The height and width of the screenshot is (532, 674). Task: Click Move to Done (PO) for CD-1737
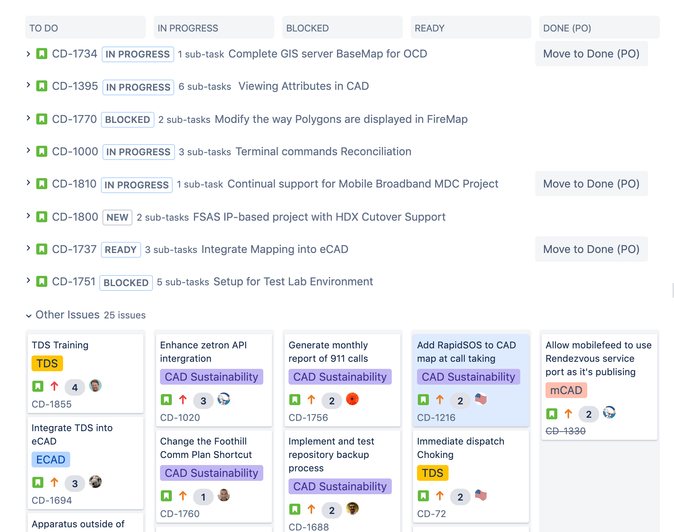pos(591,249)
